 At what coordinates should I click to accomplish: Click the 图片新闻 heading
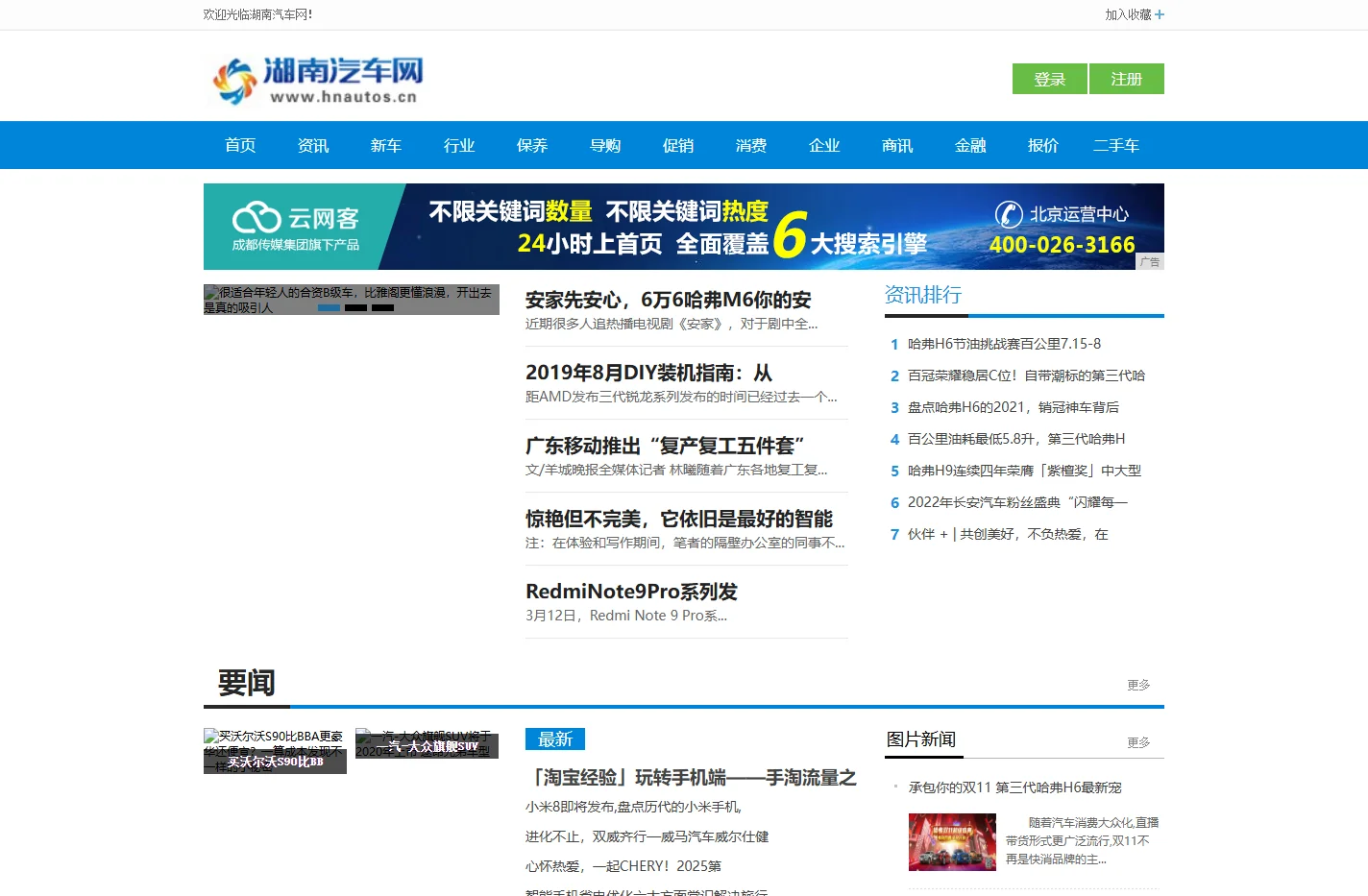tap(920, 739)
